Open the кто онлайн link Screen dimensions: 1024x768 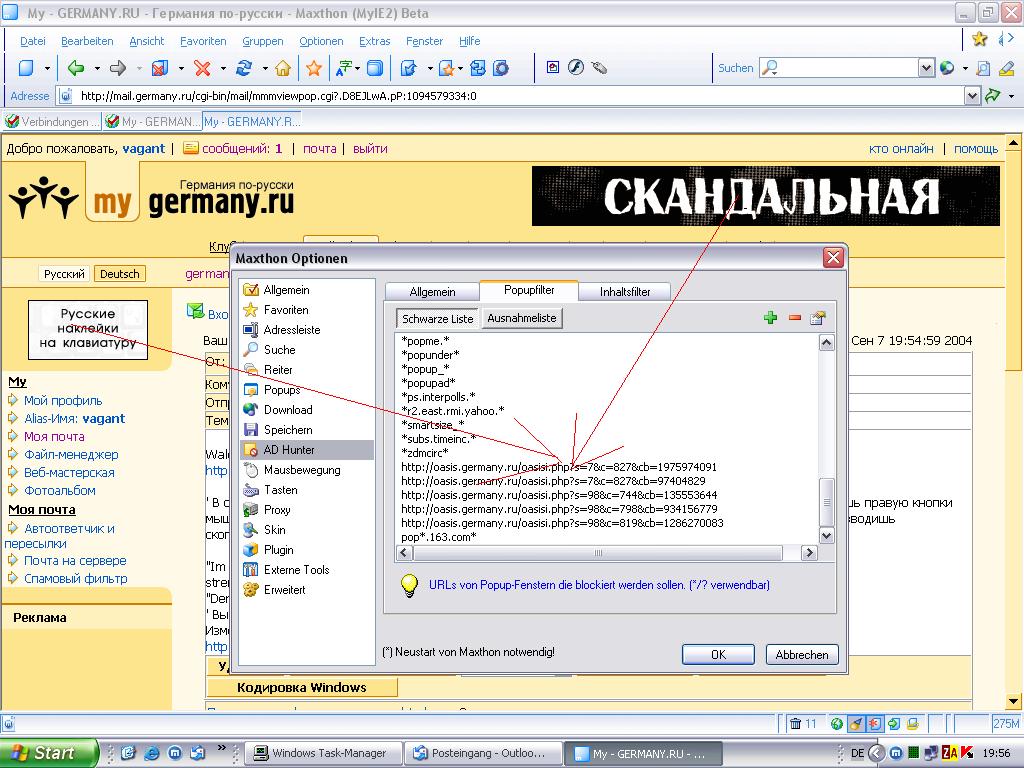[901, 149]
